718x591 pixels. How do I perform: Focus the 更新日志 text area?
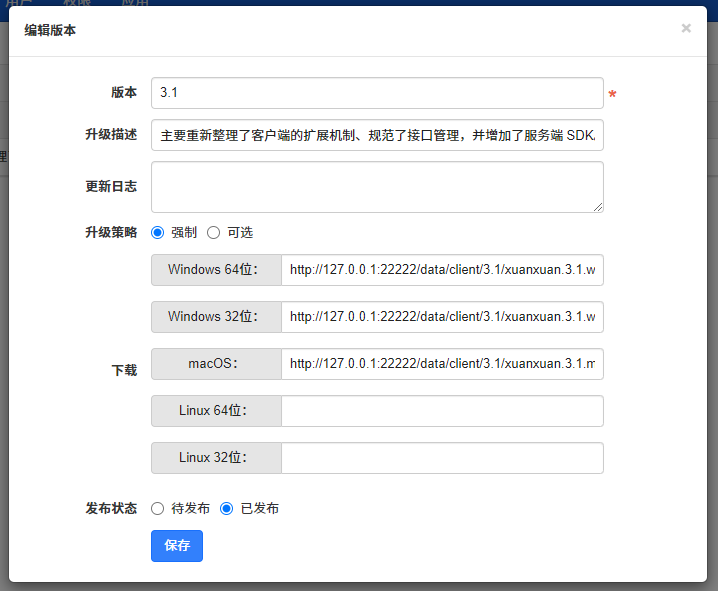377,187
